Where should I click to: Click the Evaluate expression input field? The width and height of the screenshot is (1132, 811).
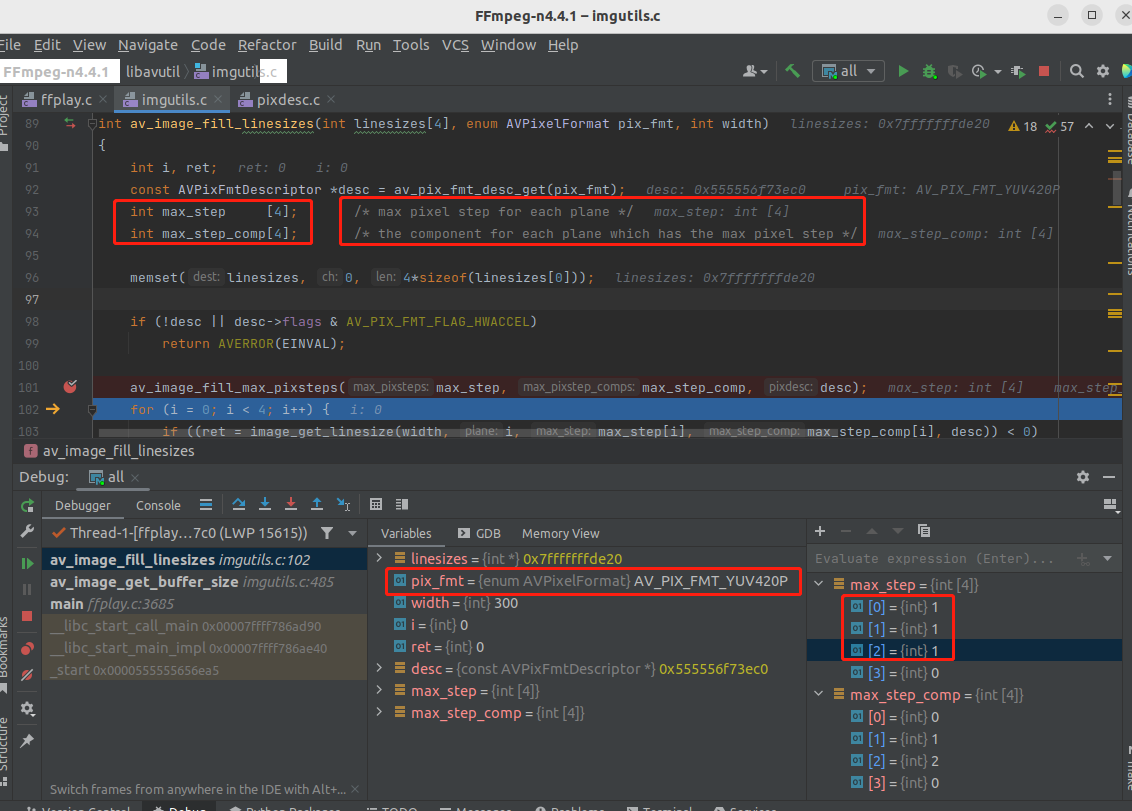click(x=935, y=559)
